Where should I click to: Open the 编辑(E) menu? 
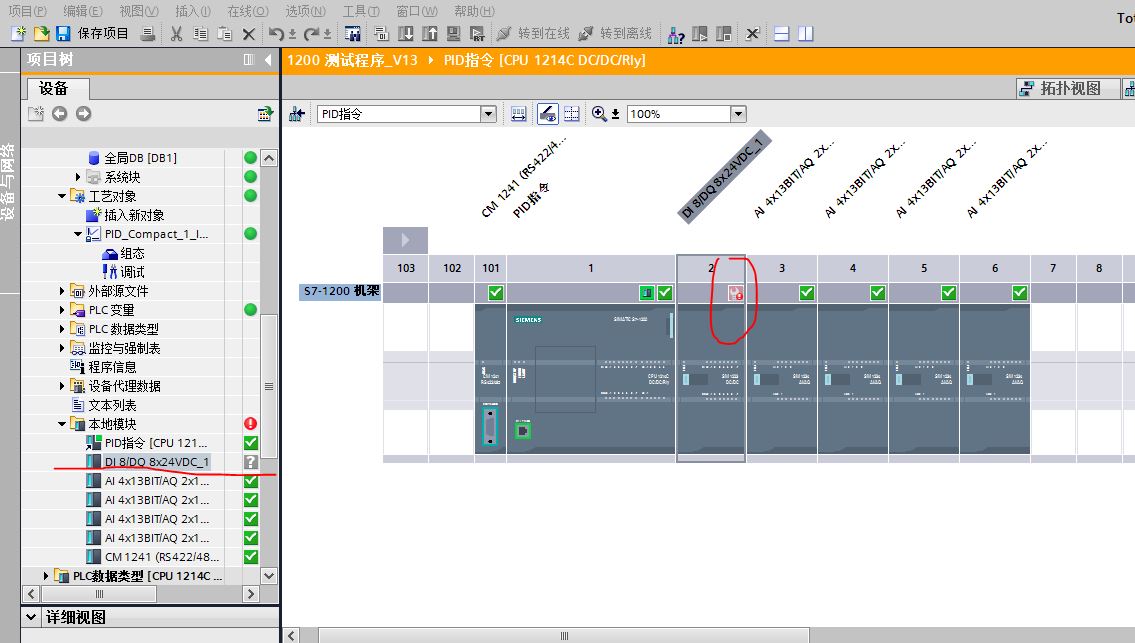coord(83,11)
